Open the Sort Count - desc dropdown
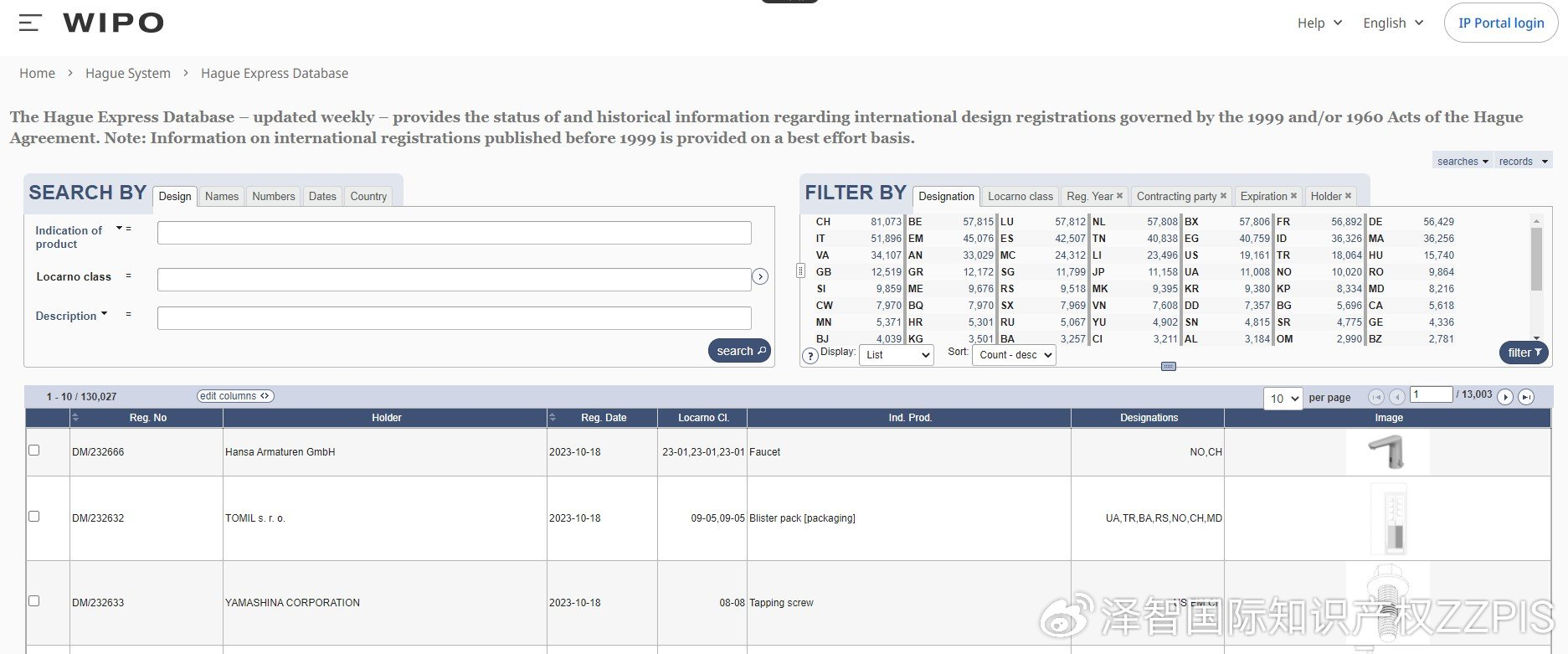The image size is (1568, 654). pos(1014,355)
